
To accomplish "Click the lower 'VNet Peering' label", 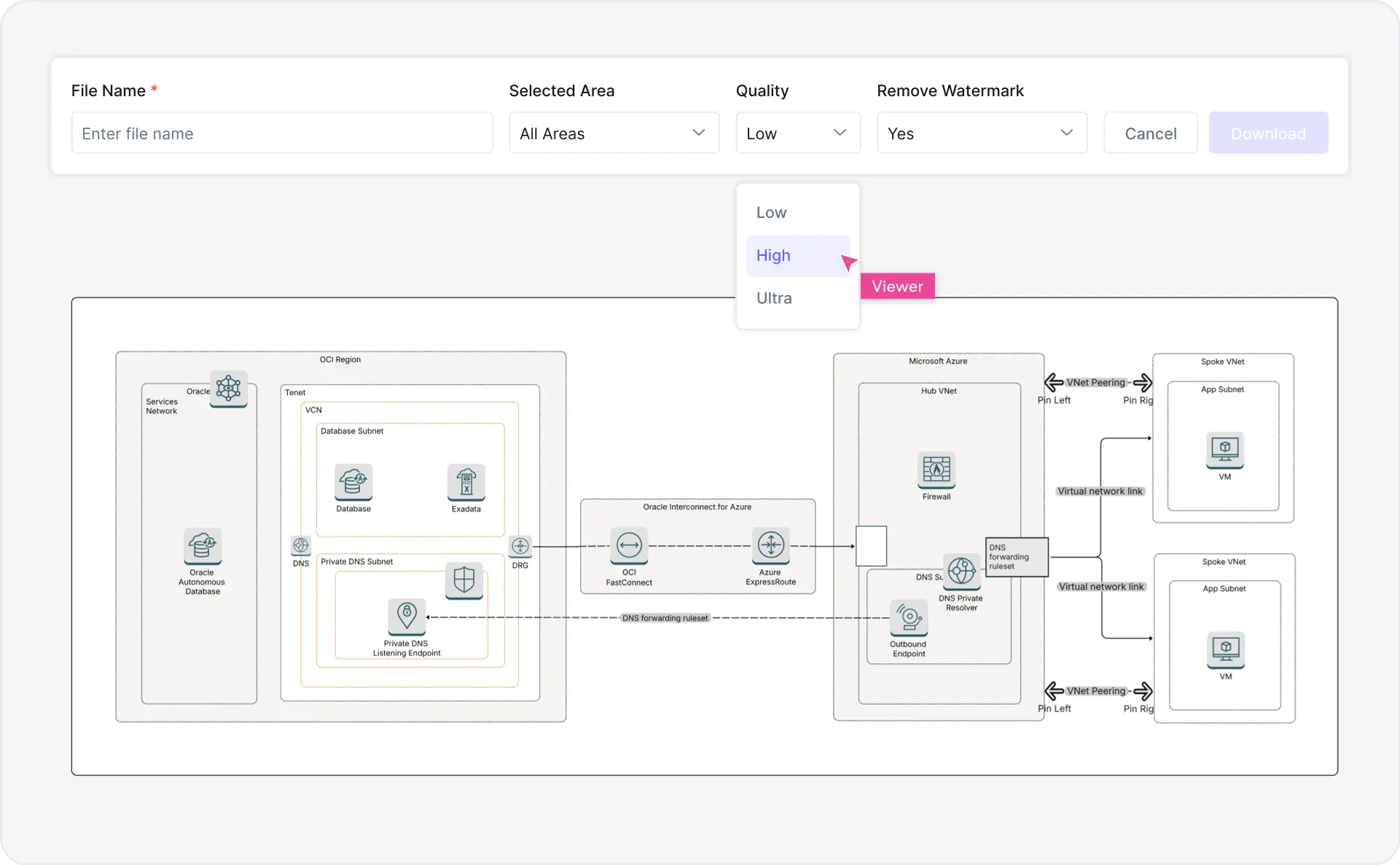I will (x=1096, y=691).
